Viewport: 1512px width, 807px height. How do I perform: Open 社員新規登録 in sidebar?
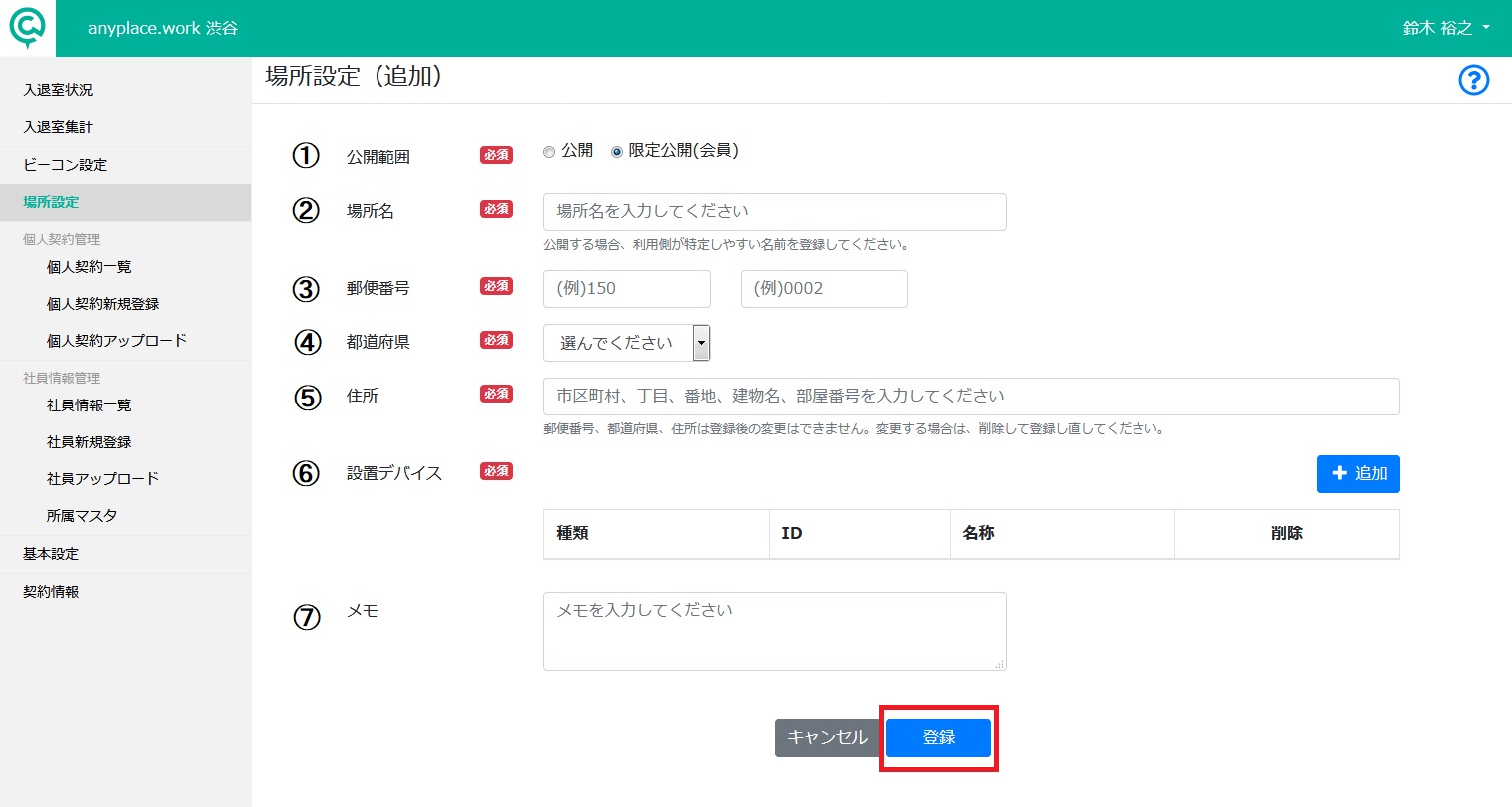[89, 442]
